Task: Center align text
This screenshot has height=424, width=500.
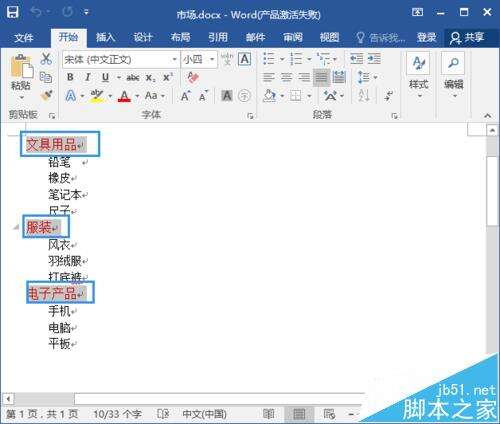Action: 286,77
